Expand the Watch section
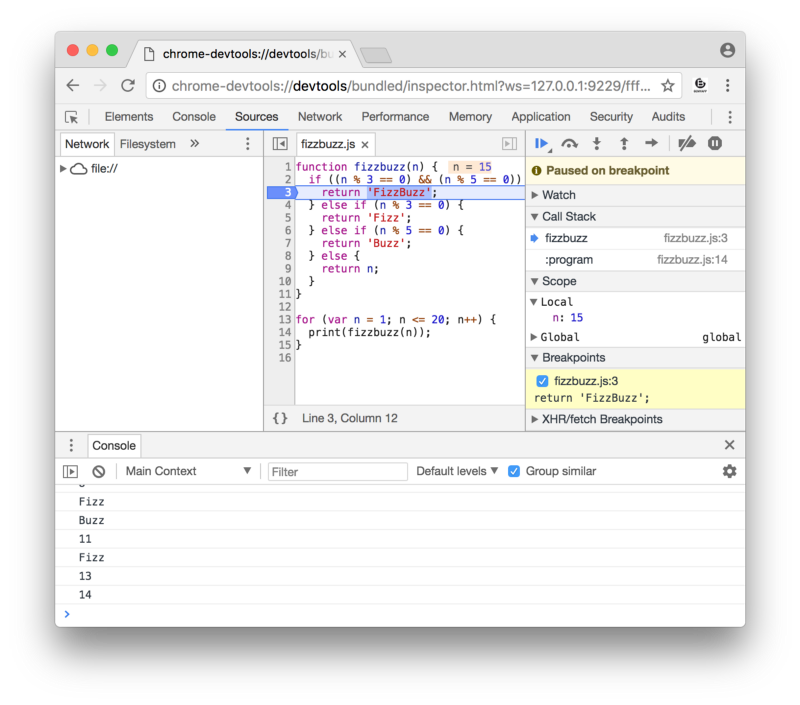 tap(558, 195)
